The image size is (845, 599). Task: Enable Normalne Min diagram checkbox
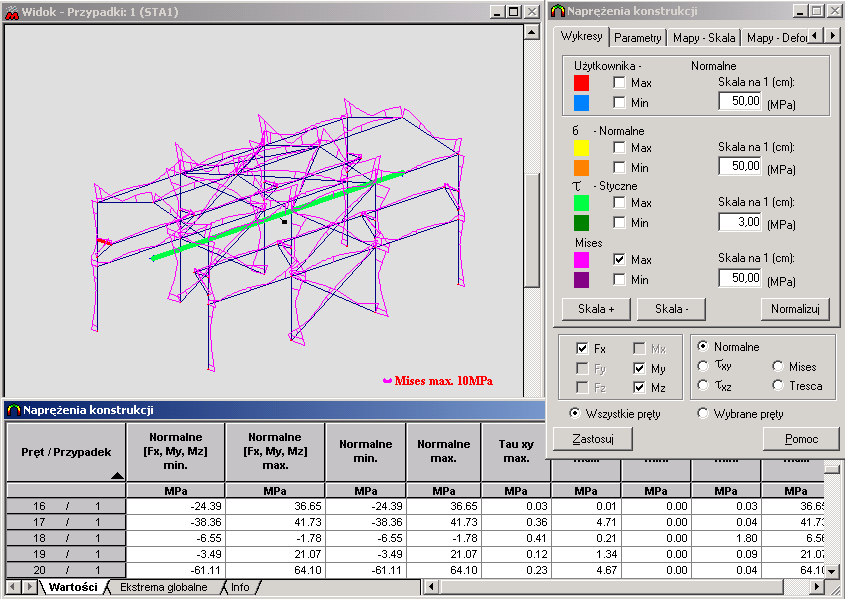[619, 168]
